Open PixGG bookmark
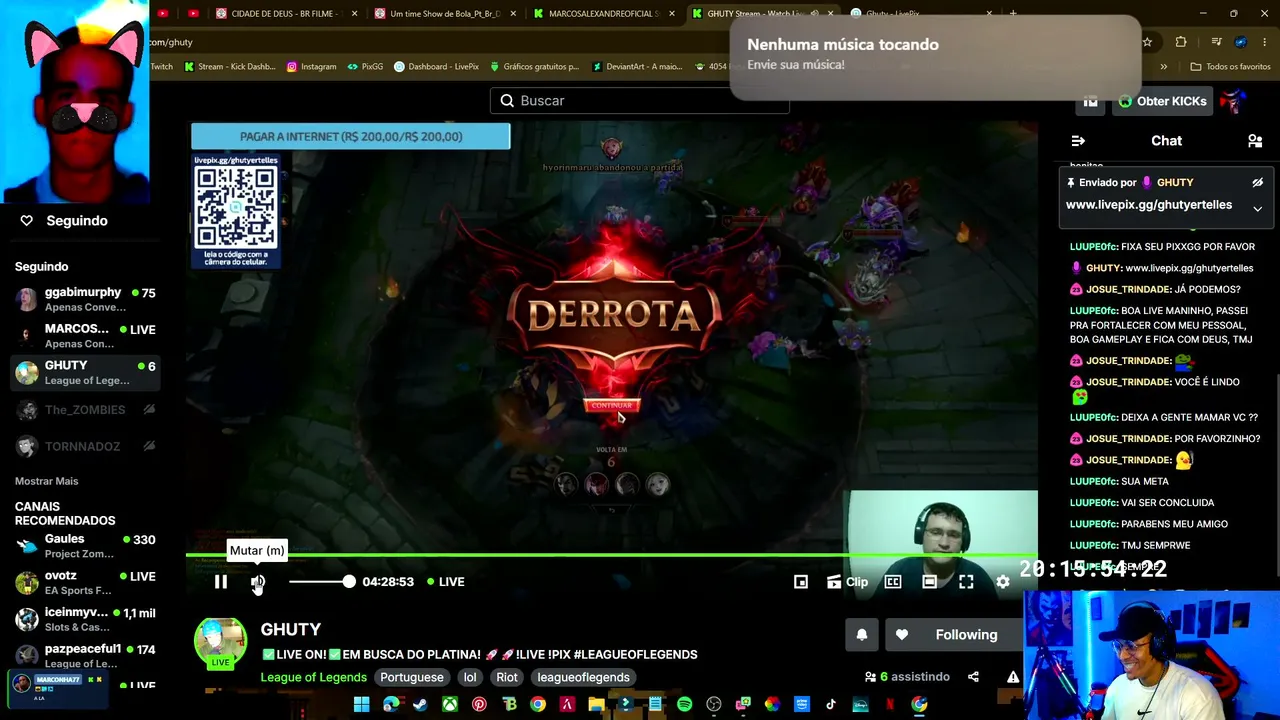The image size is (1280, 720). [x=365, y=67]
